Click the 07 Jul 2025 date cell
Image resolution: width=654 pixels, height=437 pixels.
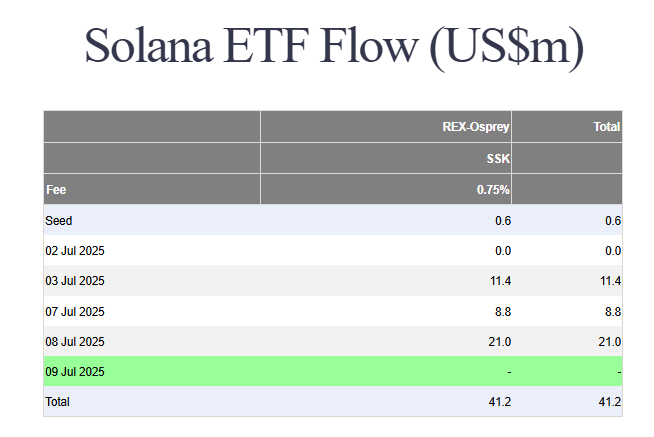click(75, 311)
